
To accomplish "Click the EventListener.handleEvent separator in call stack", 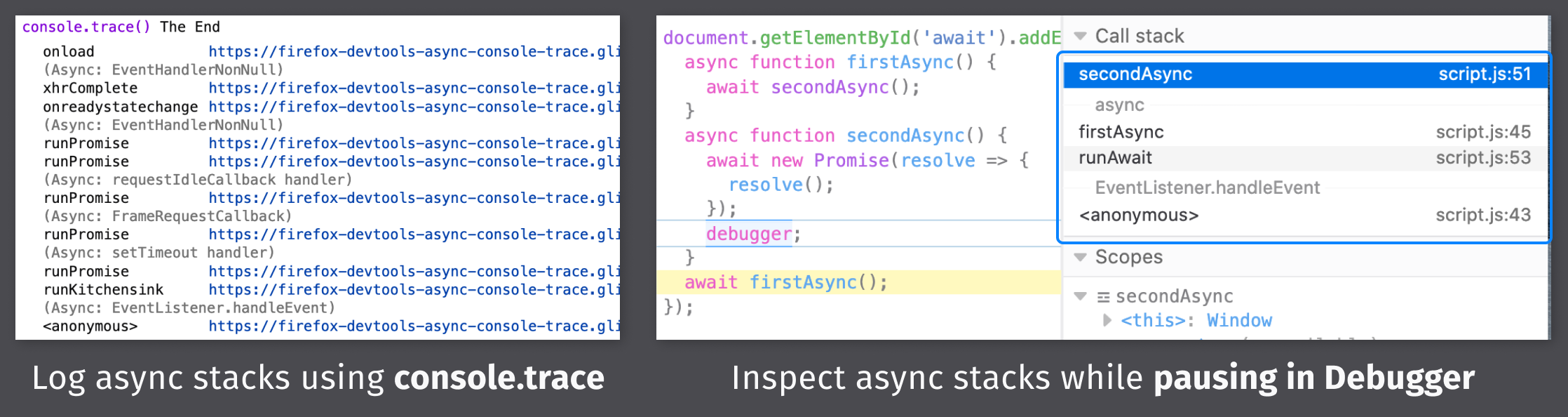I will tap(1207, 187).
